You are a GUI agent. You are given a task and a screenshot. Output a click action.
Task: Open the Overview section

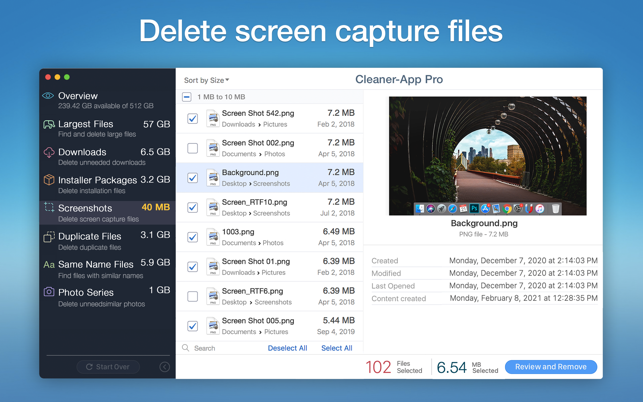tap(107, 100)
